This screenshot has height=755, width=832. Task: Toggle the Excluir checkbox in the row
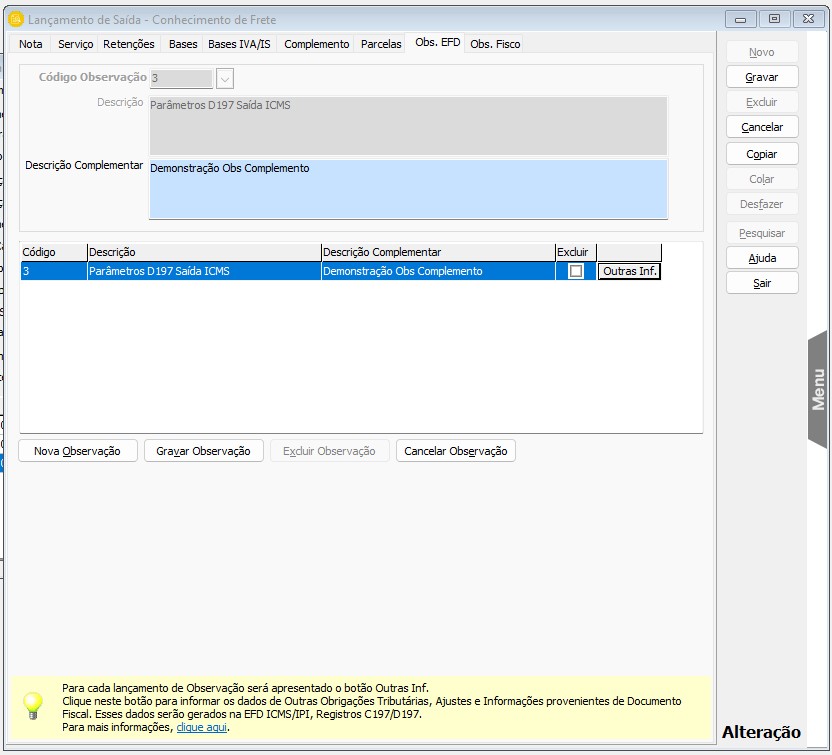pos(576,271)
